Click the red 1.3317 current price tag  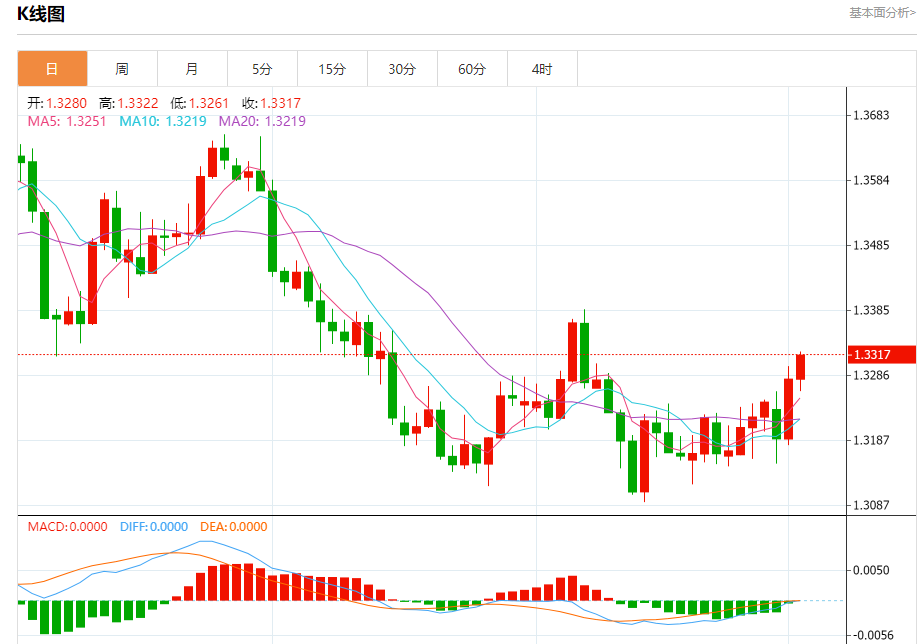coord(882,355)
